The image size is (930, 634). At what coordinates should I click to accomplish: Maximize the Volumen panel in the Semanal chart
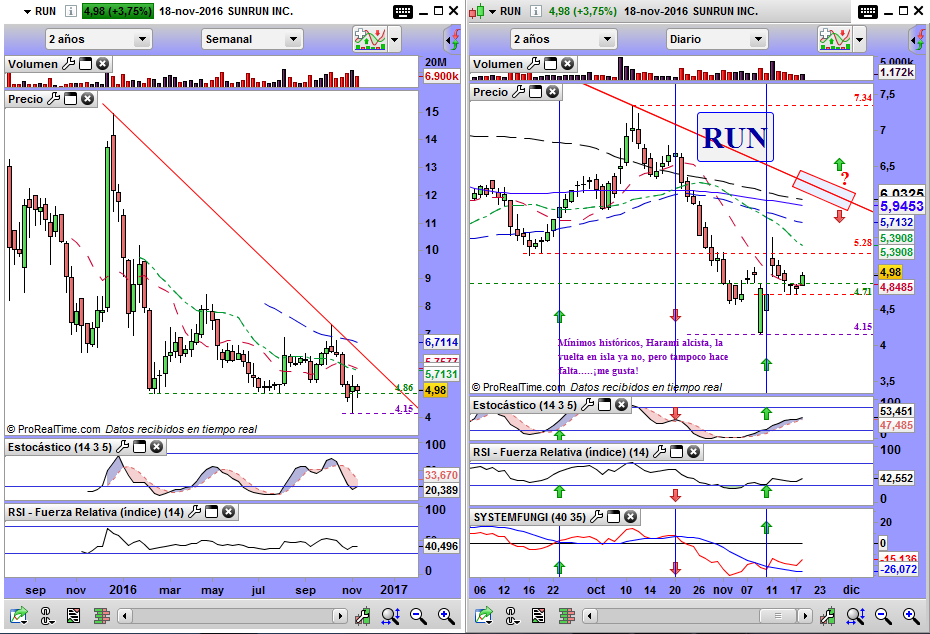86,63
